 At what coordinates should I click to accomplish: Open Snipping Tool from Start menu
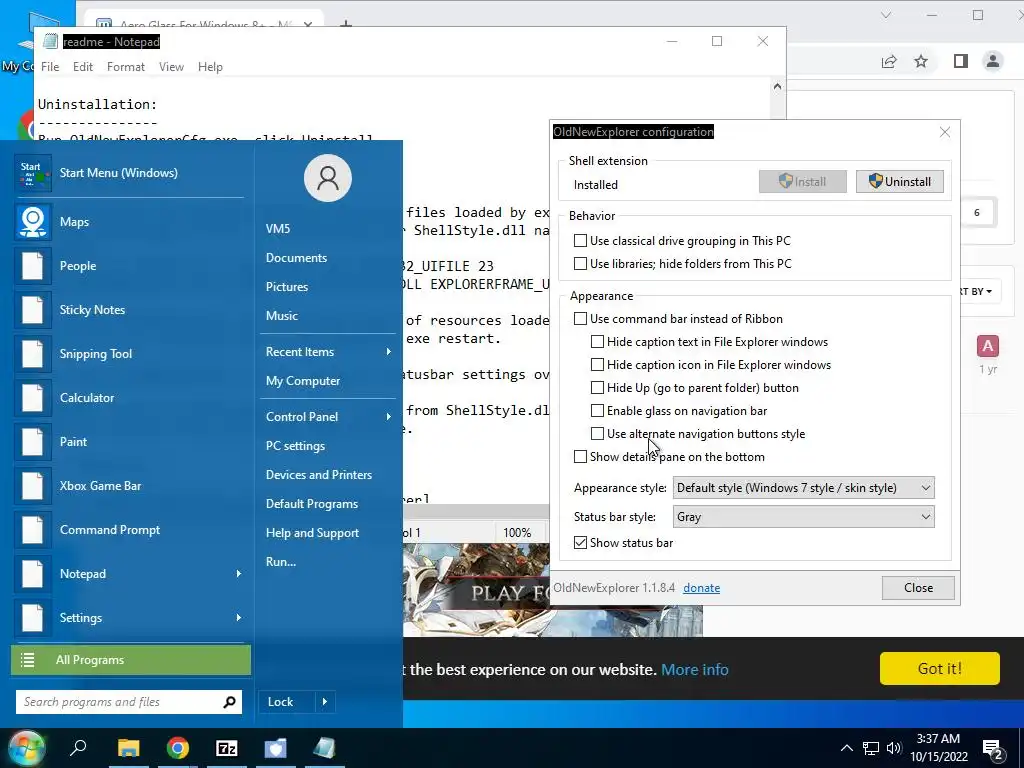(x=33, y=354)
